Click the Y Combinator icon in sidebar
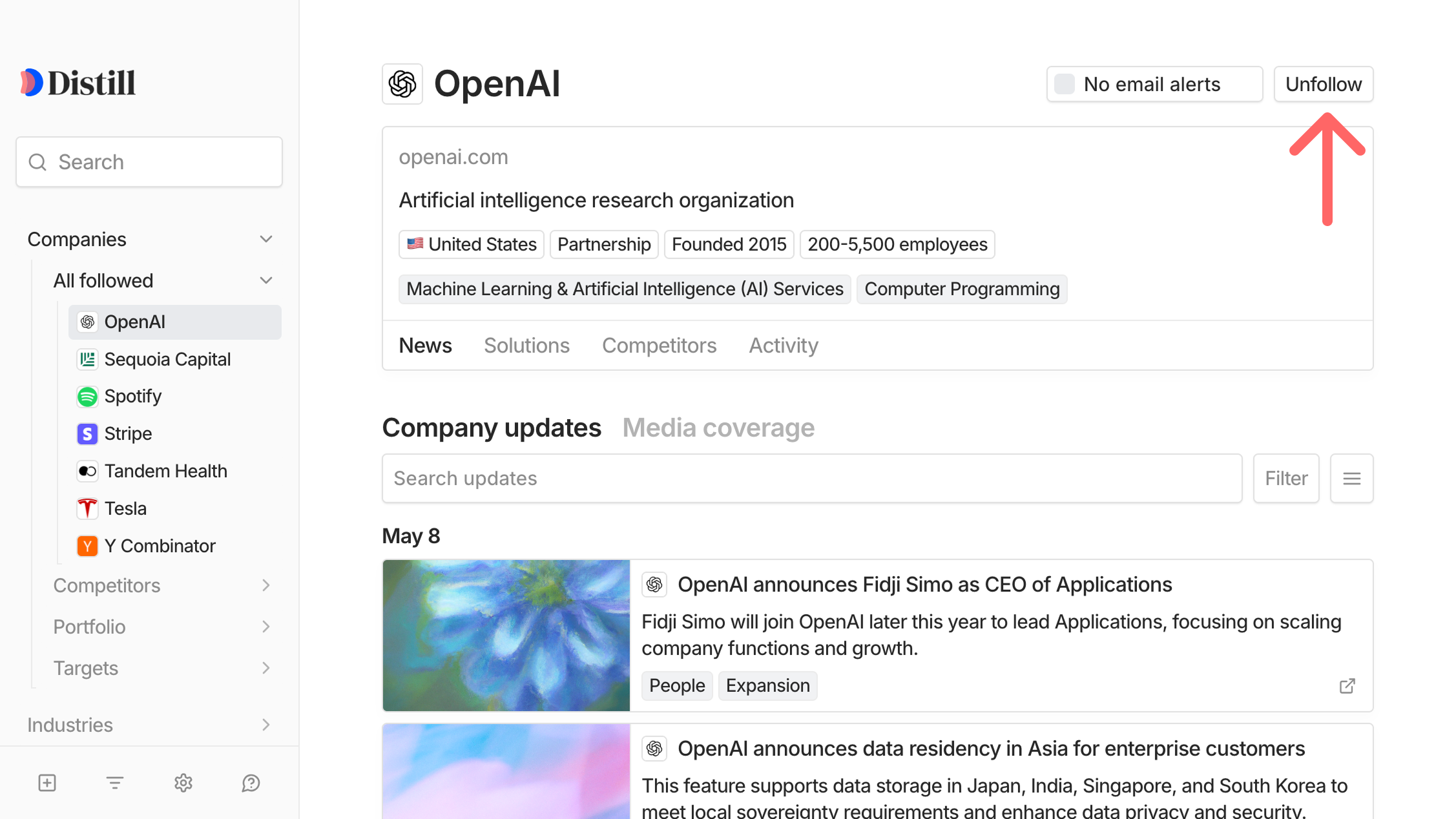1456x819 pixels. pos(87,546)
